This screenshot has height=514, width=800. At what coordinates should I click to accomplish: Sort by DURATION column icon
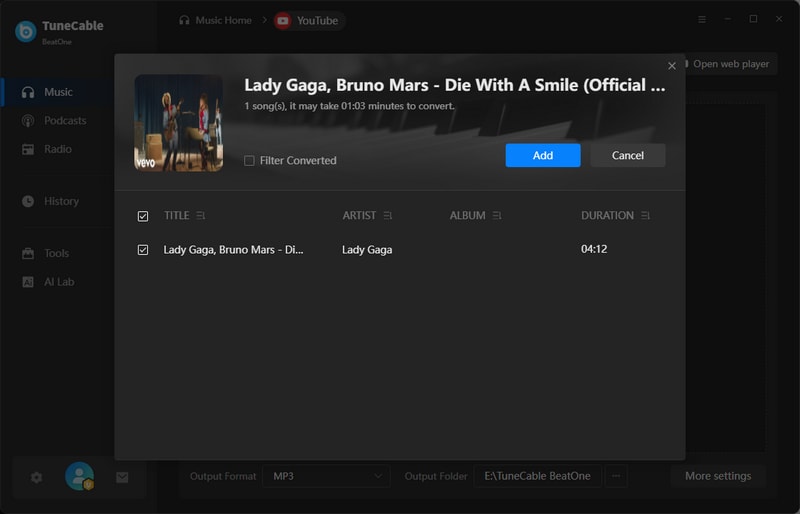point(645,216)
